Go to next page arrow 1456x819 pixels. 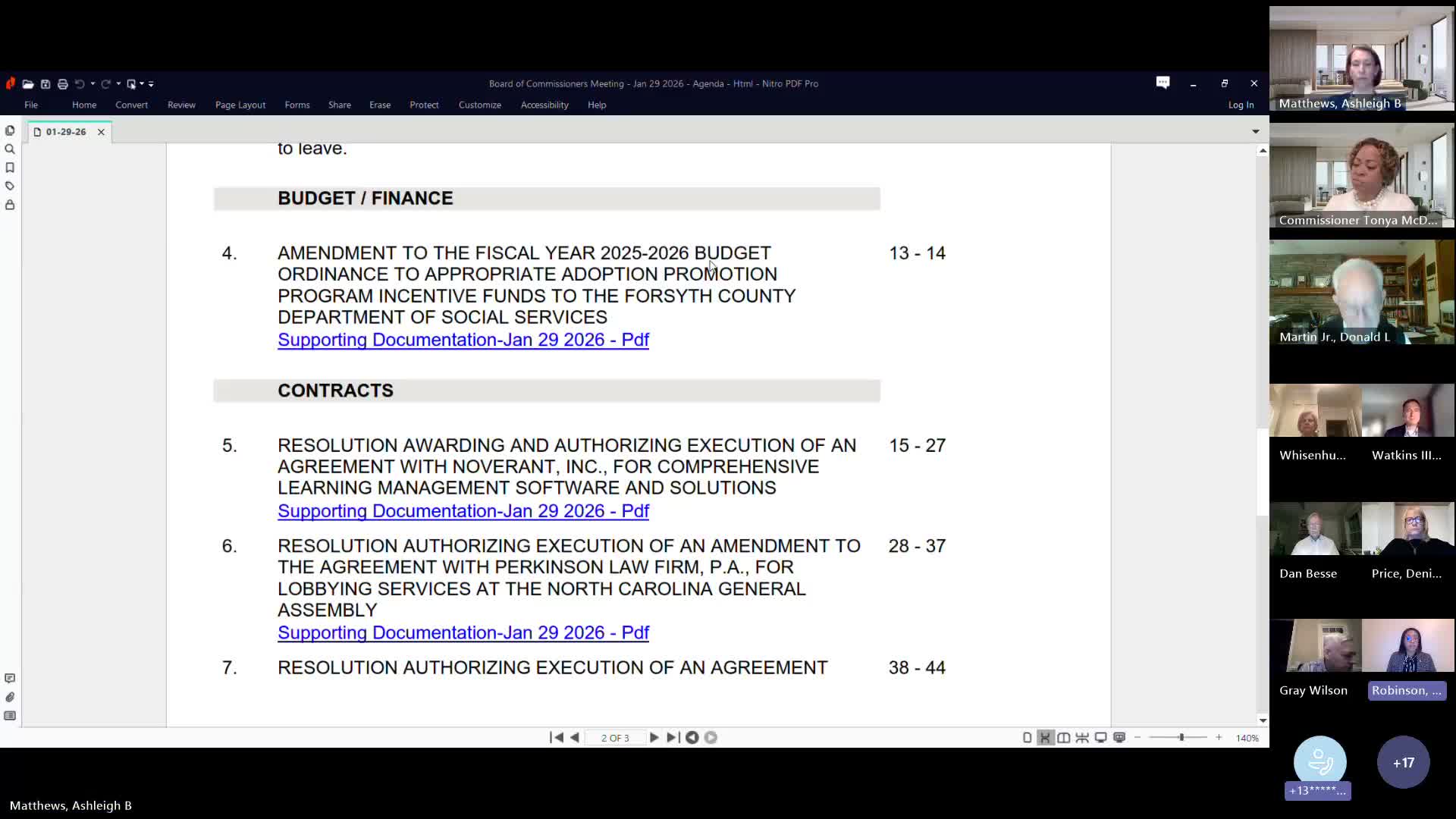tap(654, 737)
